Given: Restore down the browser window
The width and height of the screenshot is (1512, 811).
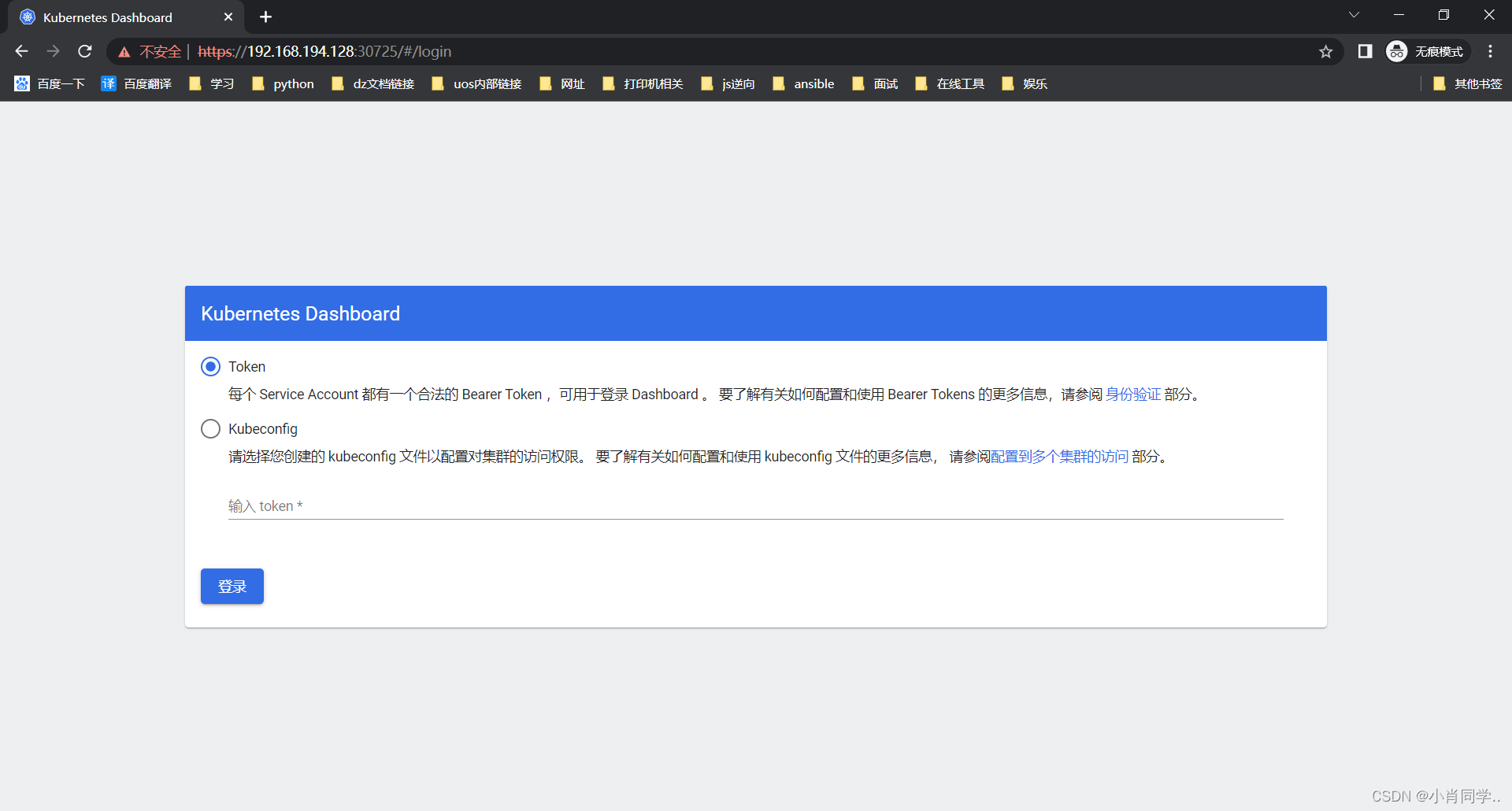Looking at the screenshot, I should pos(1443,15).
